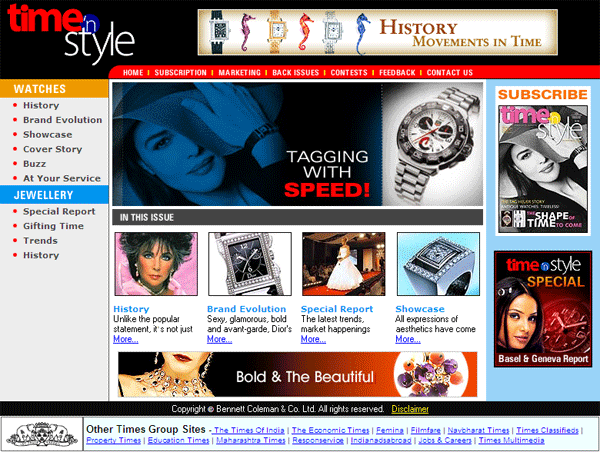Open the Responservice footer link
Viewport: 600px width, 452px height.
318,440
